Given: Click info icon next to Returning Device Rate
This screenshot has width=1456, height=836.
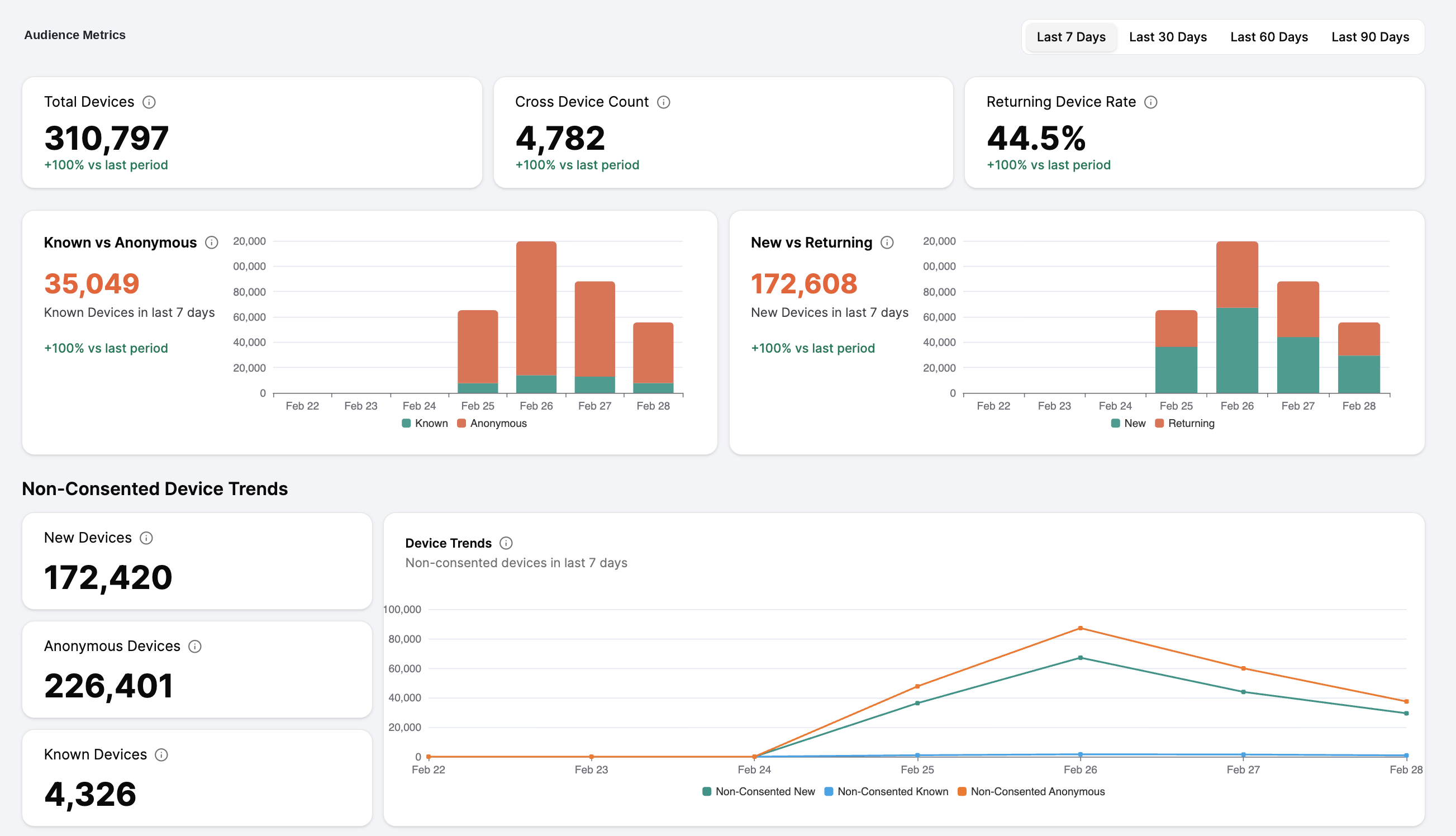Looking at the screenshot, I should pyautogui.click(x=1151, y=102).
